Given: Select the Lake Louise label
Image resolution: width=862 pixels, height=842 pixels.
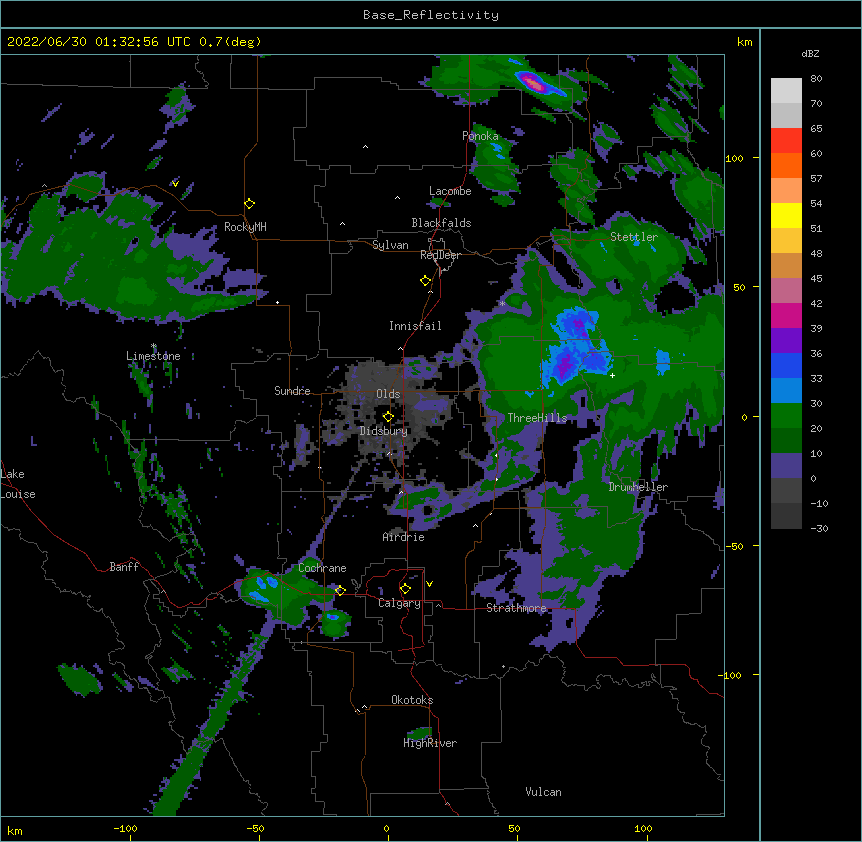Looking at the screenshot, I should tap(18, 484).
